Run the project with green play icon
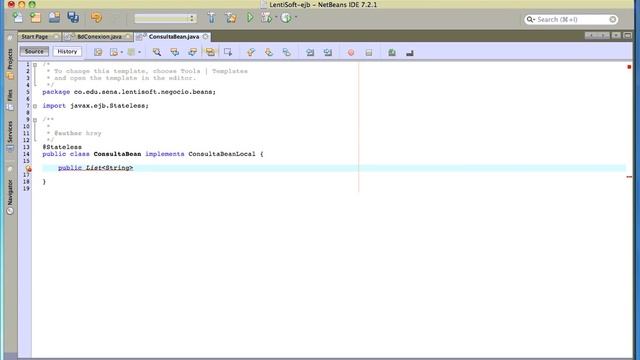Viewport: 640px width, 360px height. click(x=250, y=18)
